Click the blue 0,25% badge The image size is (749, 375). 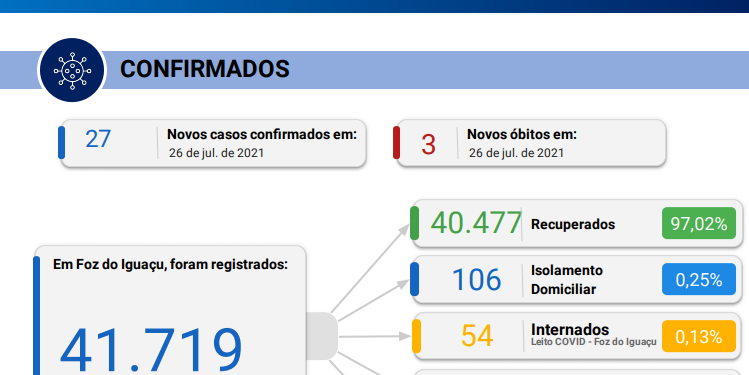point(699,279)
